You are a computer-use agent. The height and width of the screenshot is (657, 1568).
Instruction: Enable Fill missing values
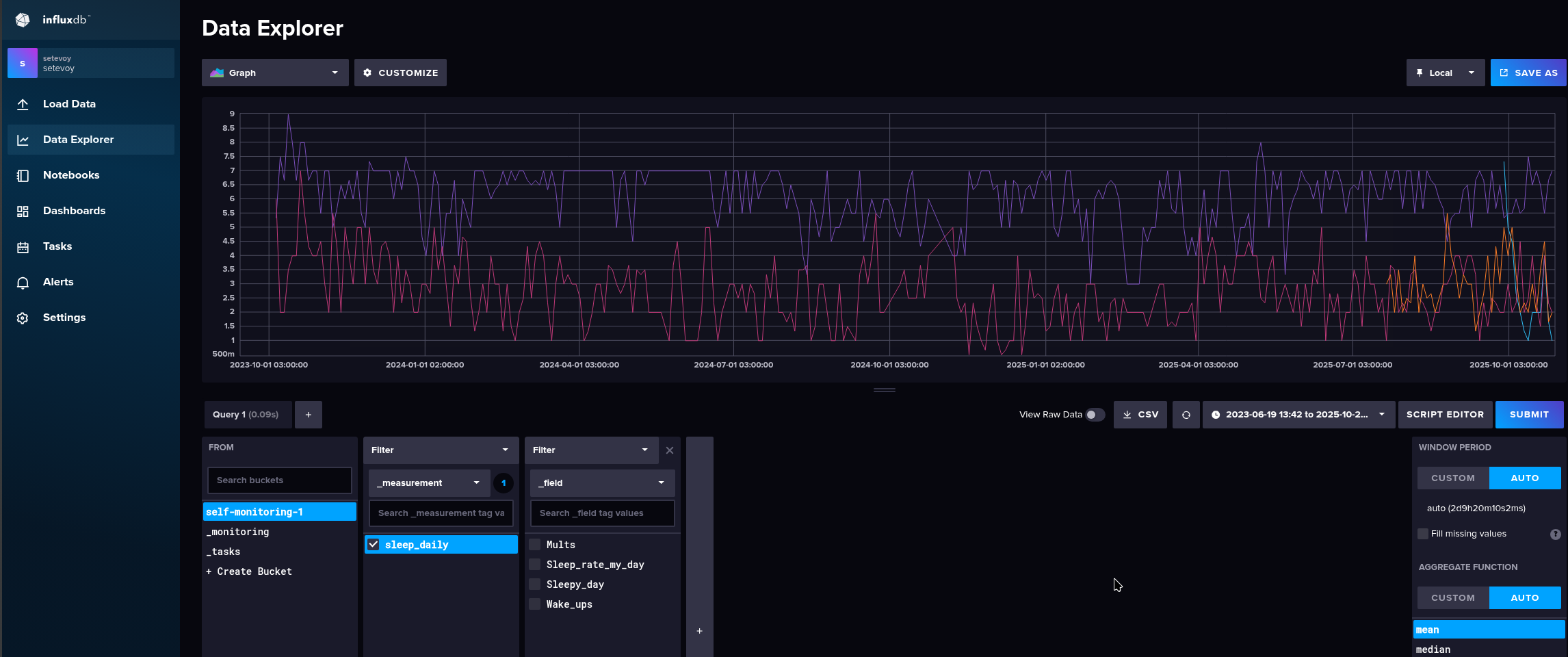(x=1423, y=533)
